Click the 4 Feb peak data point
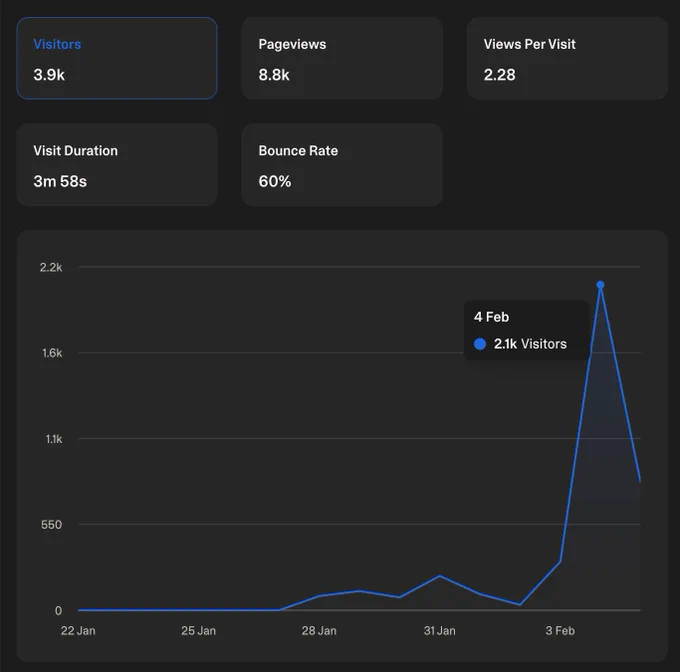The width and height of the screenshot is (680, 672). coord(600,285)
